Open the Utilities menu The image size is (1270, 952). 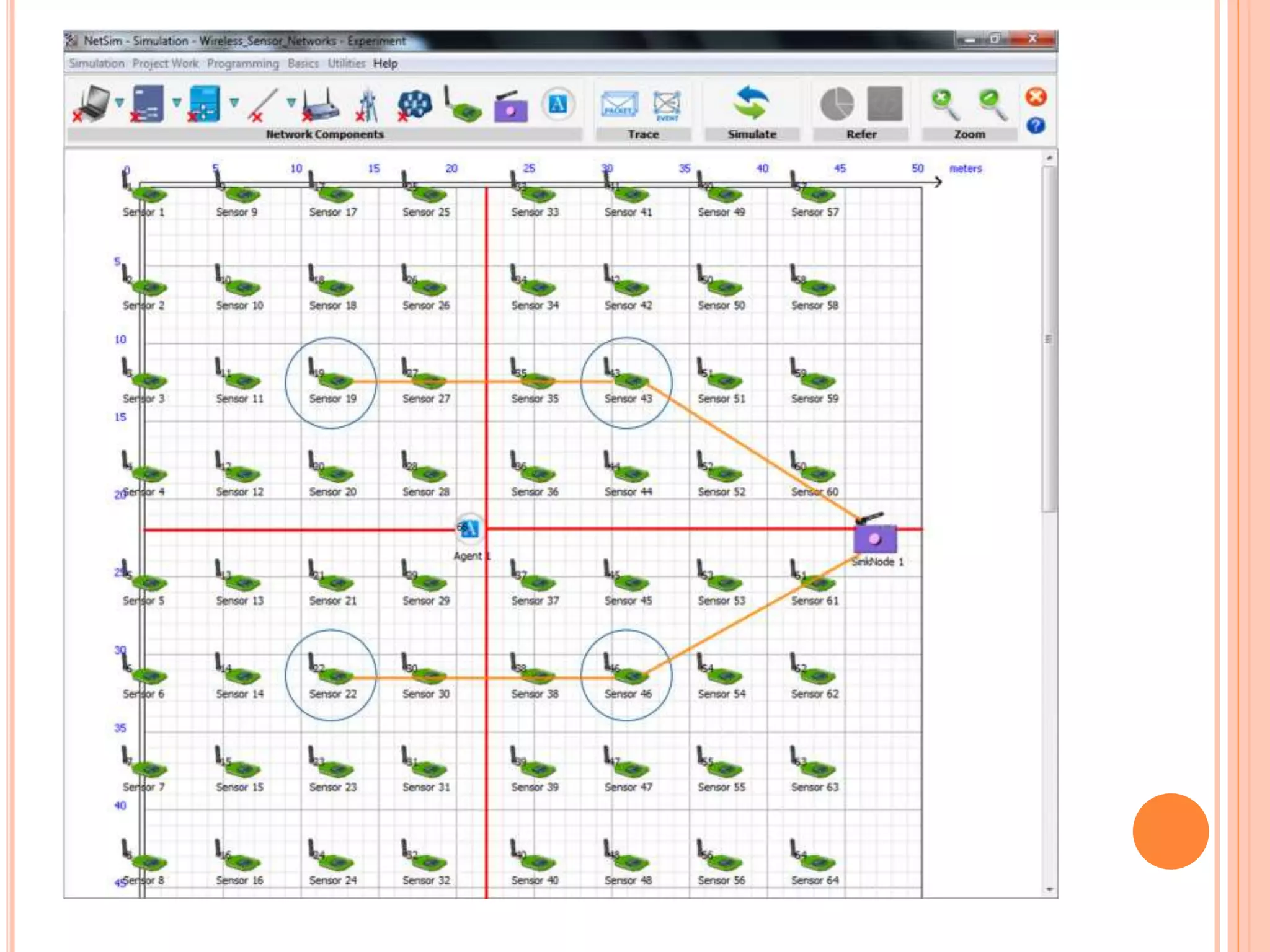click(x=346, y=63)
